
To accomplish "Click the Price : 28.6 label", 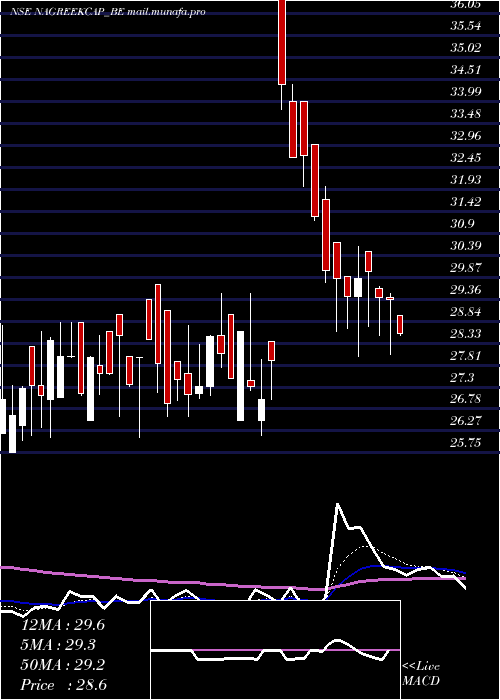I will click(x=62, y=685).
